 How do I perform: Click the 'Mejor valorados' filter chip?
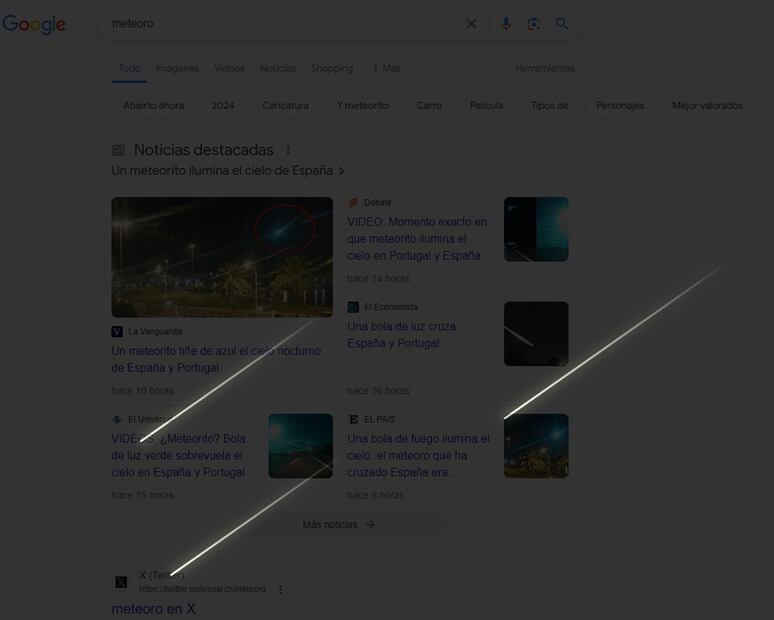(707, 105)
